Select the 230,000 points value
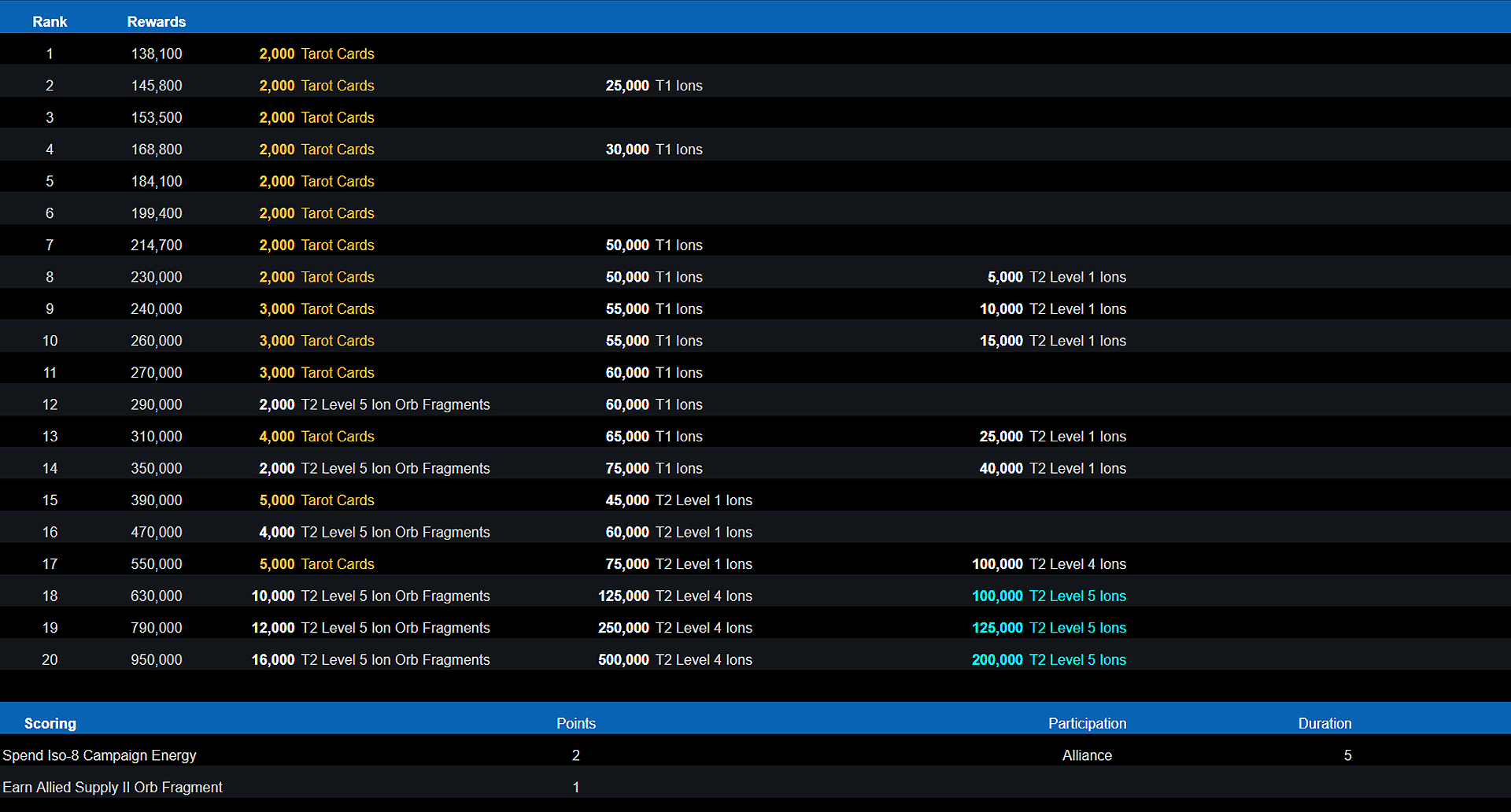 coord(157,277)
